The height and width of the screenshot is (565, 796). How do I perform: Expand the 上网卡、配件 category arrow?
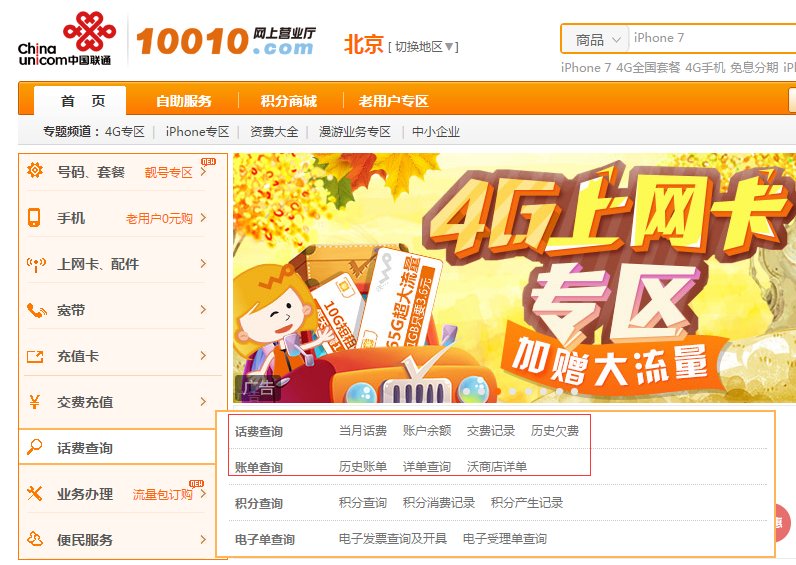[x=203, y=263]
